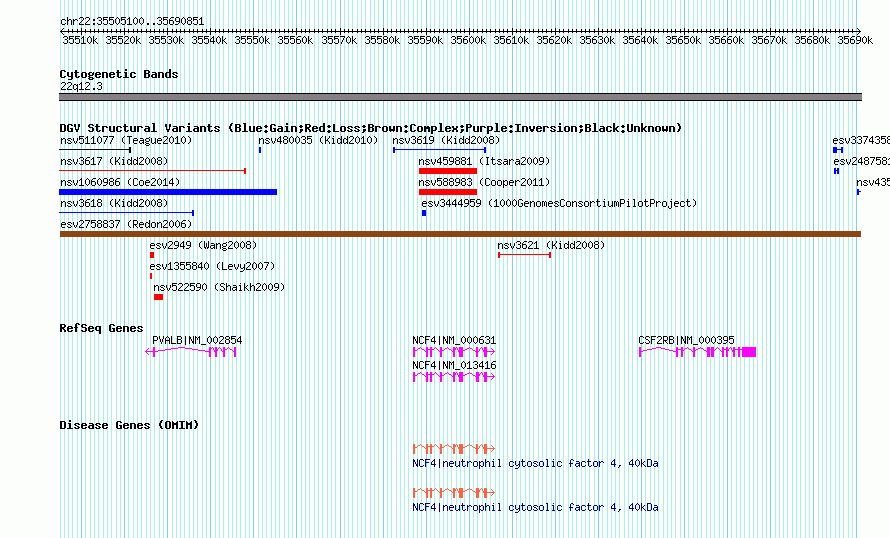Image resolution: width=890 pixels, height=538 pixels.
Task: Open the NCF4|NM_000631 label
Action: 454,340
